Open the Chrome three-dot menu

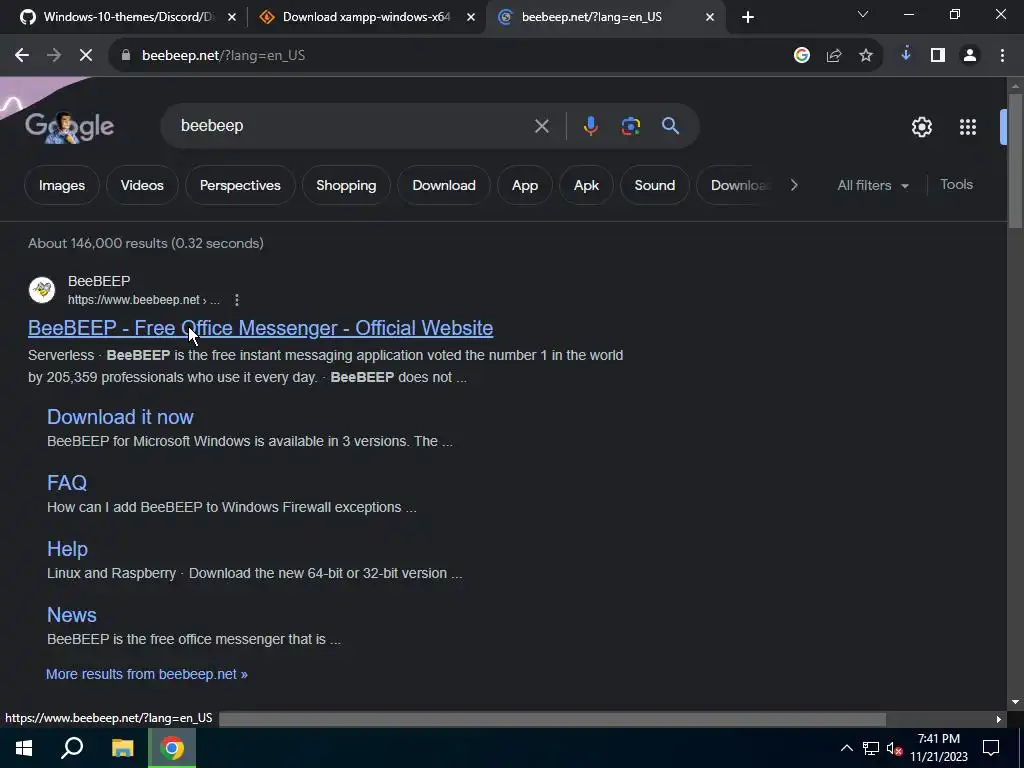tap(1002, 56)
